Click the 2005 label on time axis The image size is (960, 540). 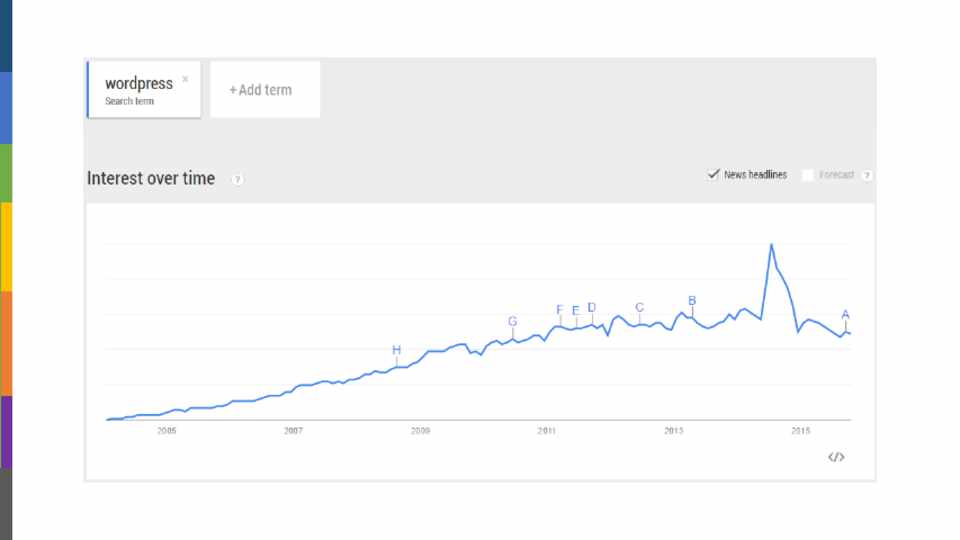click(x=166, y=431)
